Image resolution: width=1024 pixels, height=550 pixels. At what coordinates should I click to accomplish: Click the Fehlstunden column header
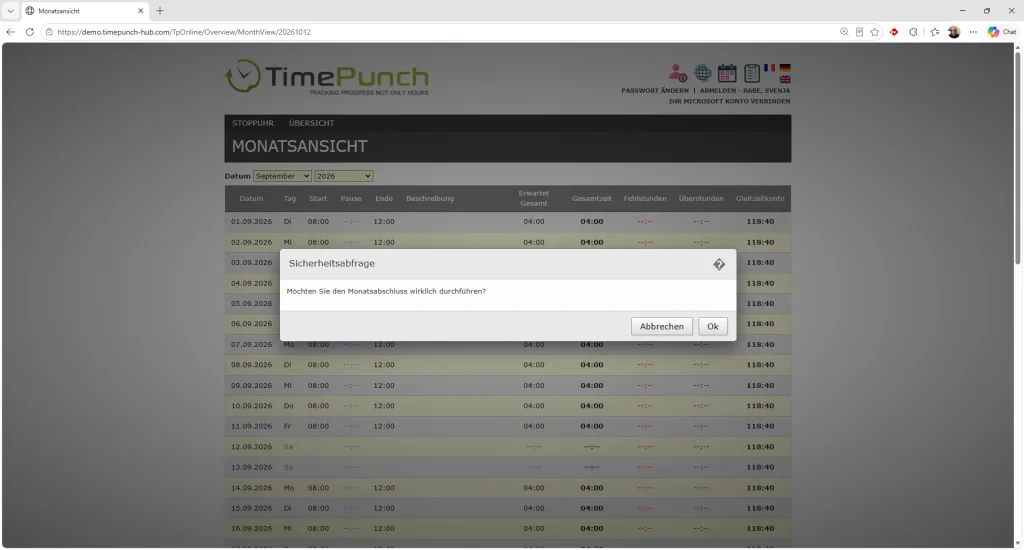coord(645,199)
